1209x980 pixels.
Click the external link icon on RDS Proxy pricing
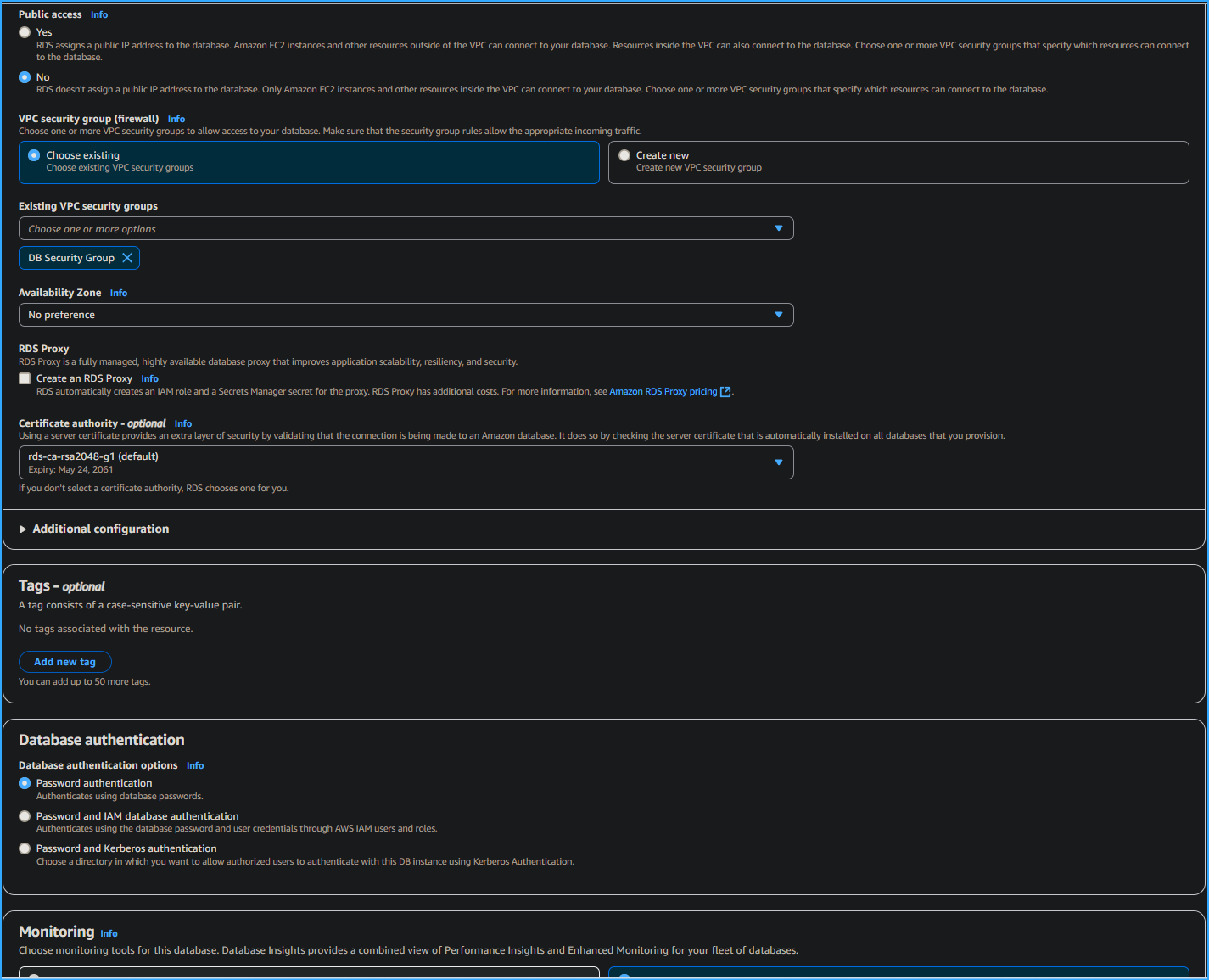click(x=725, y=391)
